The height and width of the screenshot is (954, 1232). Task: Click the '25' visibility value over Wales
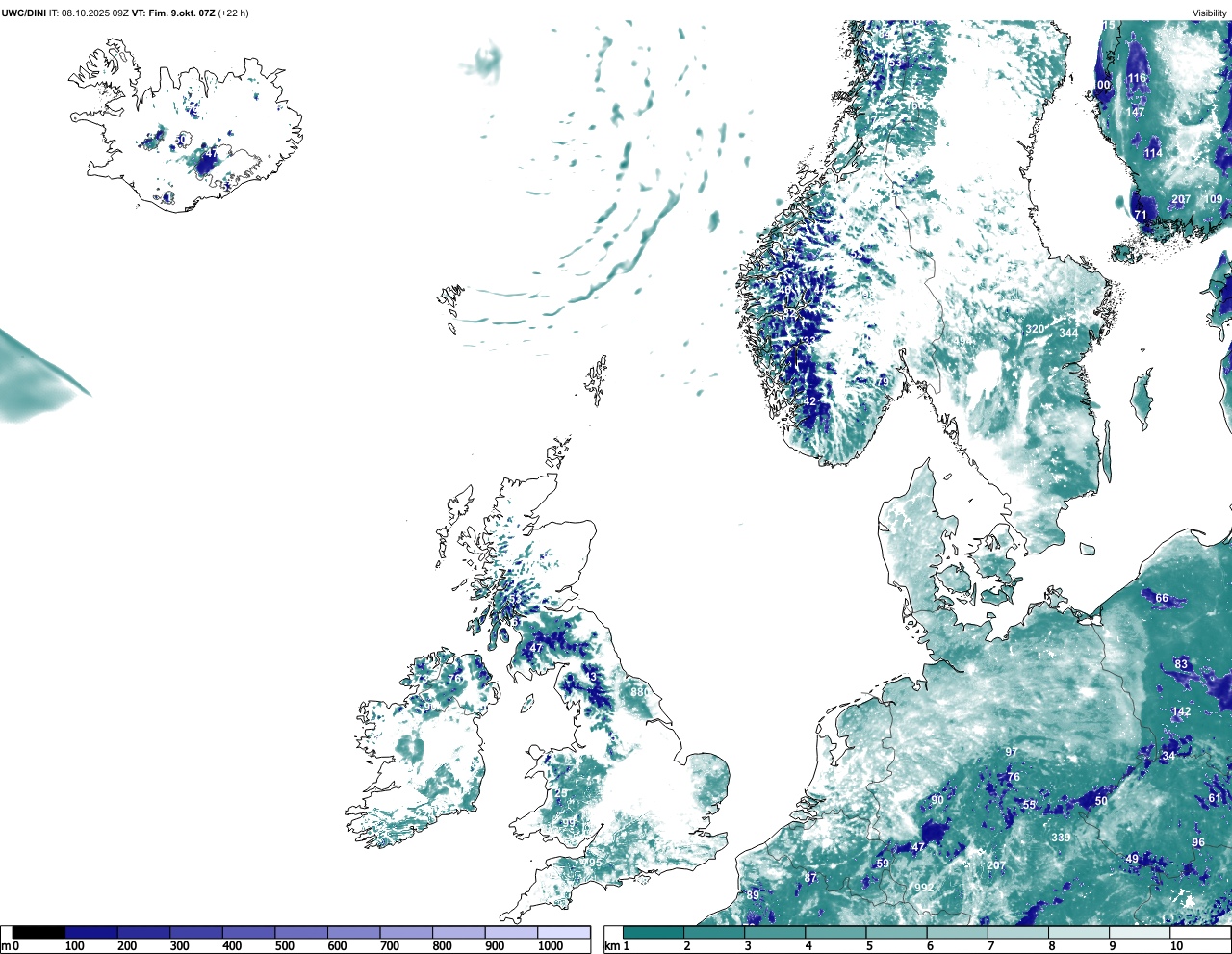pyautogui.click(x=561, y=792)
